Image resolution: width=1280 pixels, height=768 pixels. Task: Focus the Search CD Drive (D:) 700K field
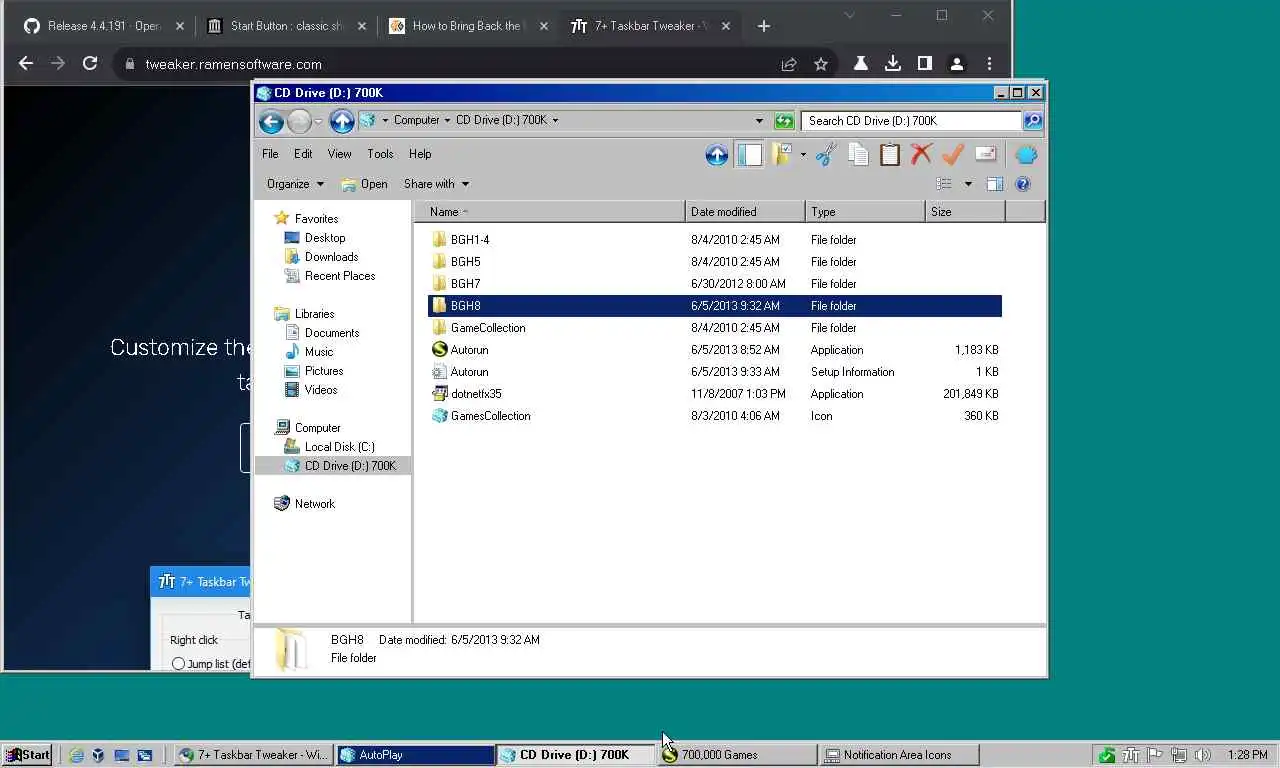[910, 121]
